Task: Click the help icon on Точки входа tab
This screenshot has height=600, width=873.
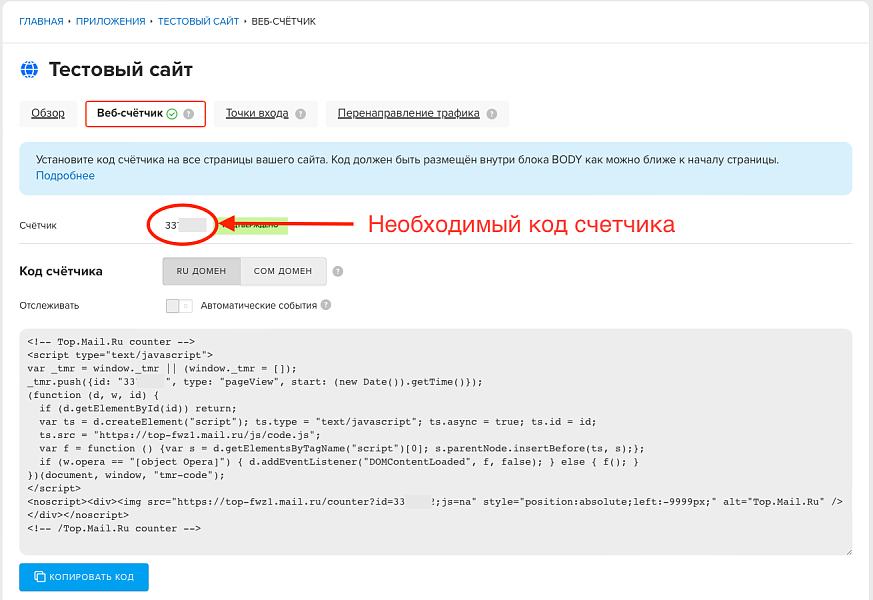Action: (x=300, y=114)
